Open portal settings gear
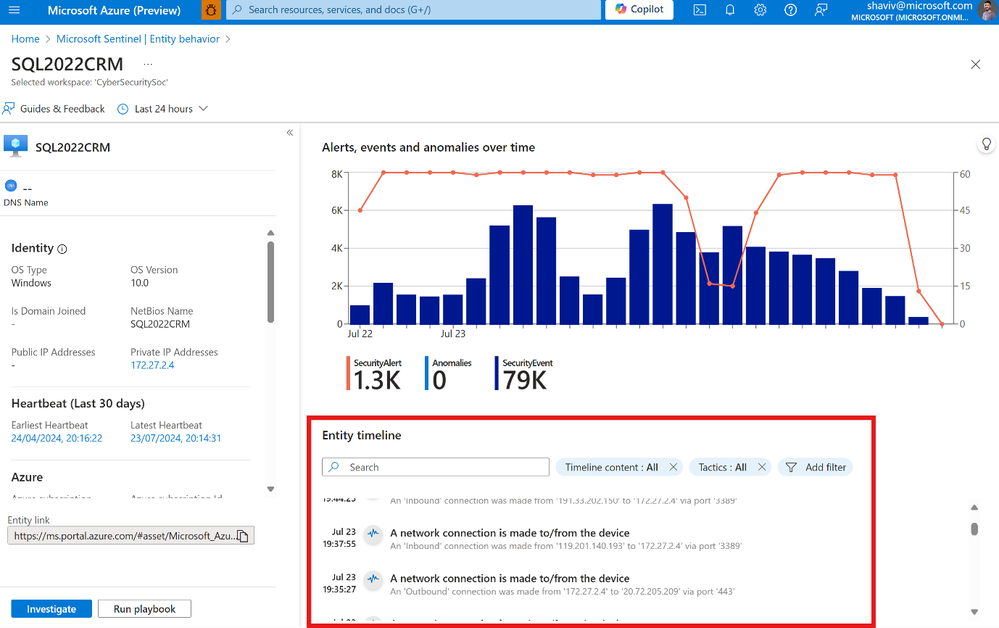The image size is (999, 628). [760, 10]
